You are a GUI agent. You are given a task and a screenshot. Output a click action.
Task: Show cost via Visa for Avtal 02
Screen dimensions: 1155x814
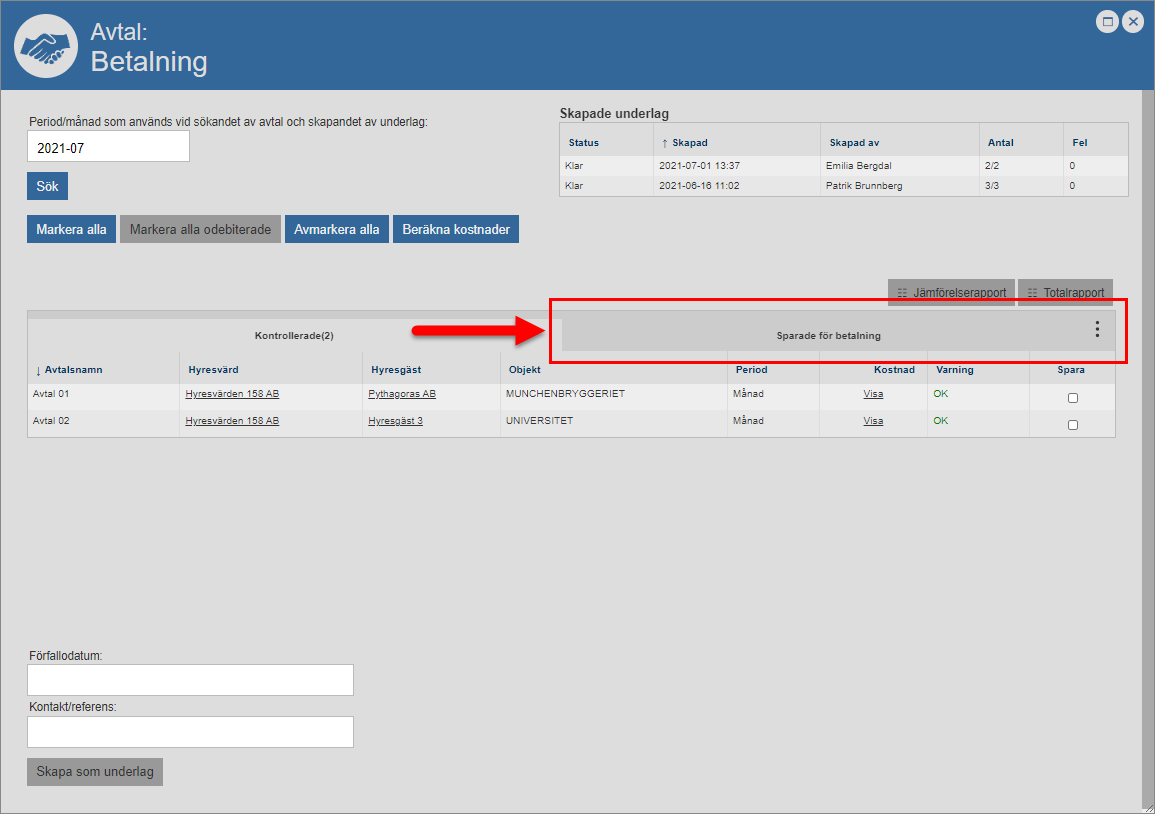[873, 421]
